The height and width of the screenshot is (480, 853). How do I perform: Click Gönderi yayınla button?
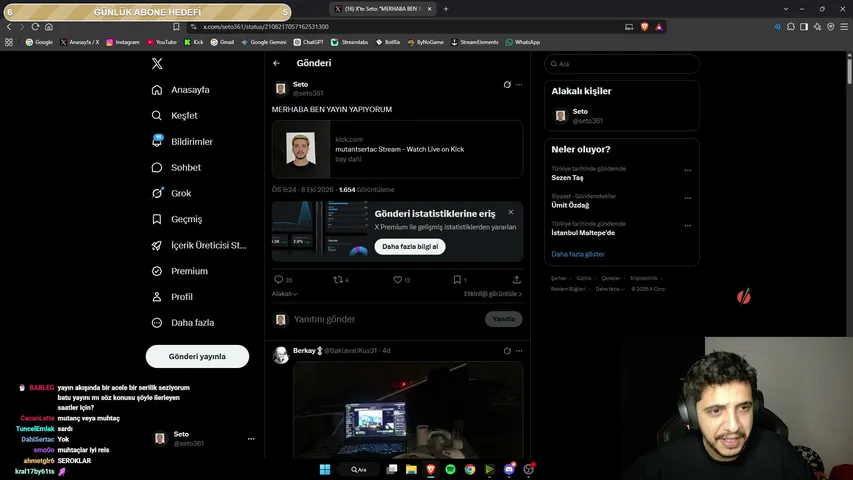coord(197,356)
